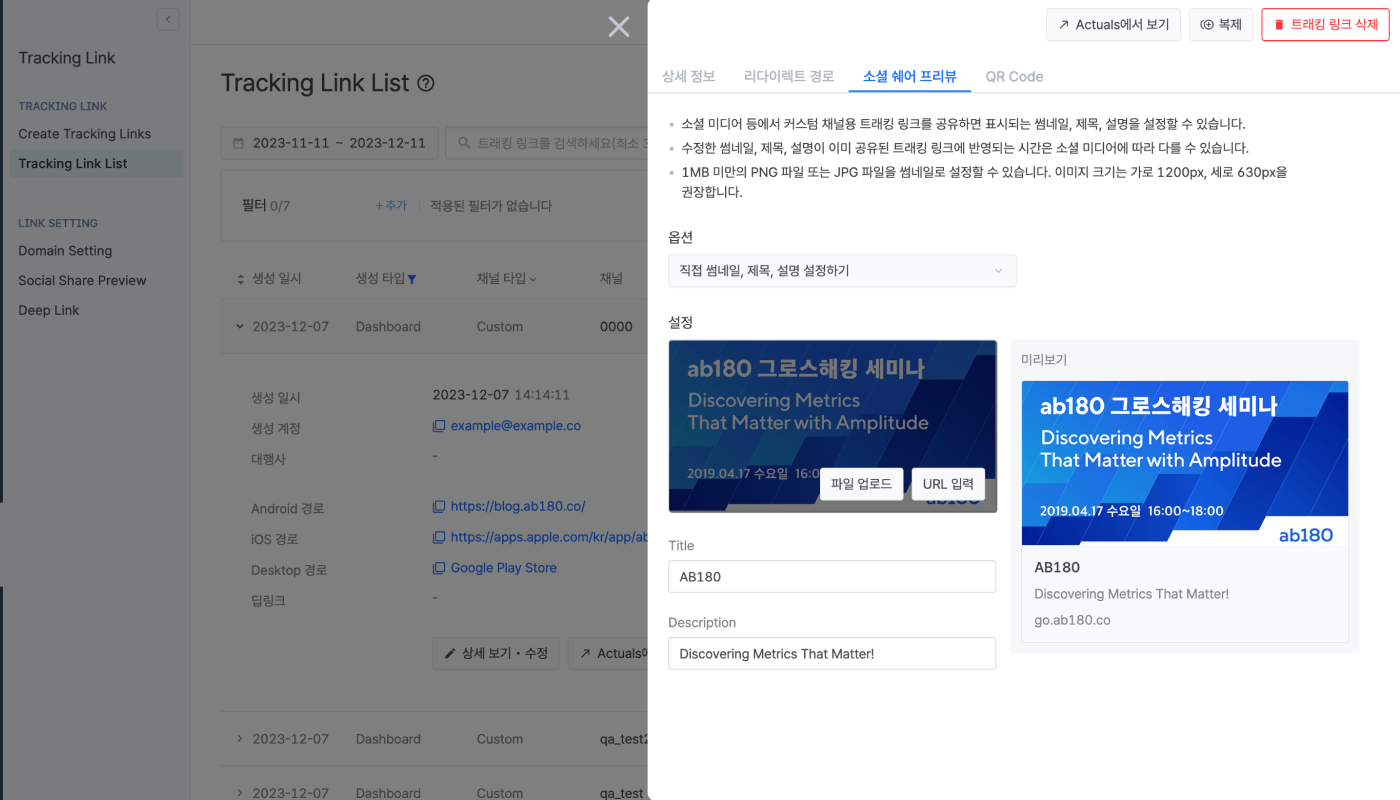This screenshot has height=800, width=1400.
Task: Expand the qa_test2 row
Action: click(x=239, y=739)
